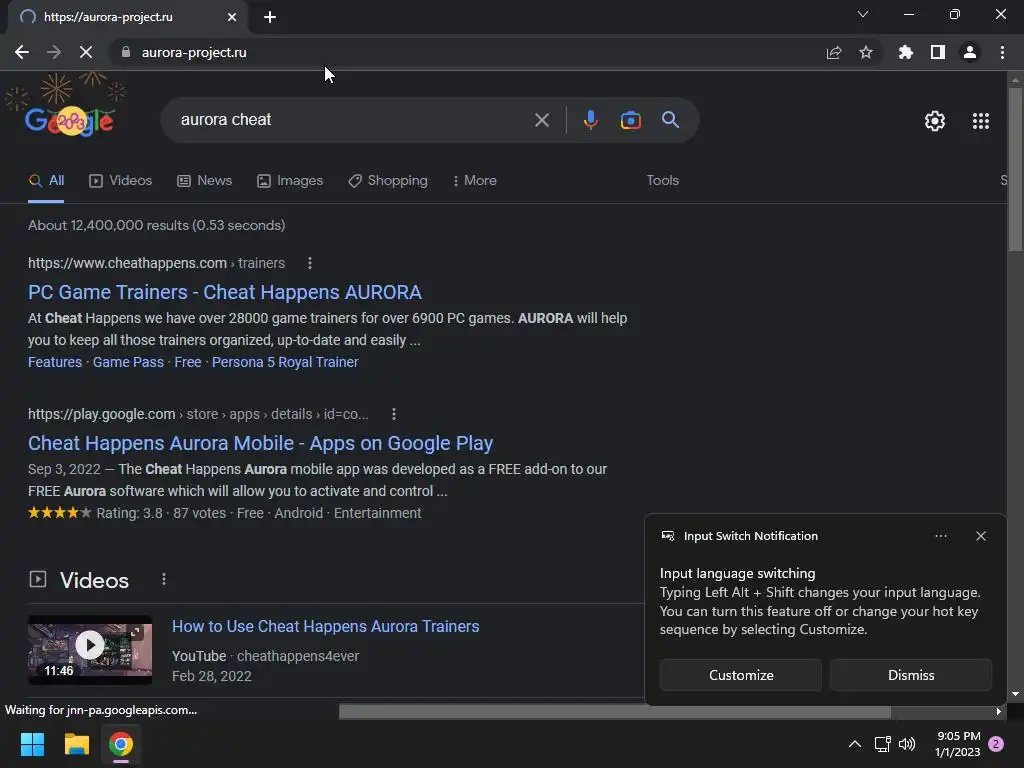Share this page from the address bar
The height and width of the screenshot is (768, 1024).
[834, 52]
